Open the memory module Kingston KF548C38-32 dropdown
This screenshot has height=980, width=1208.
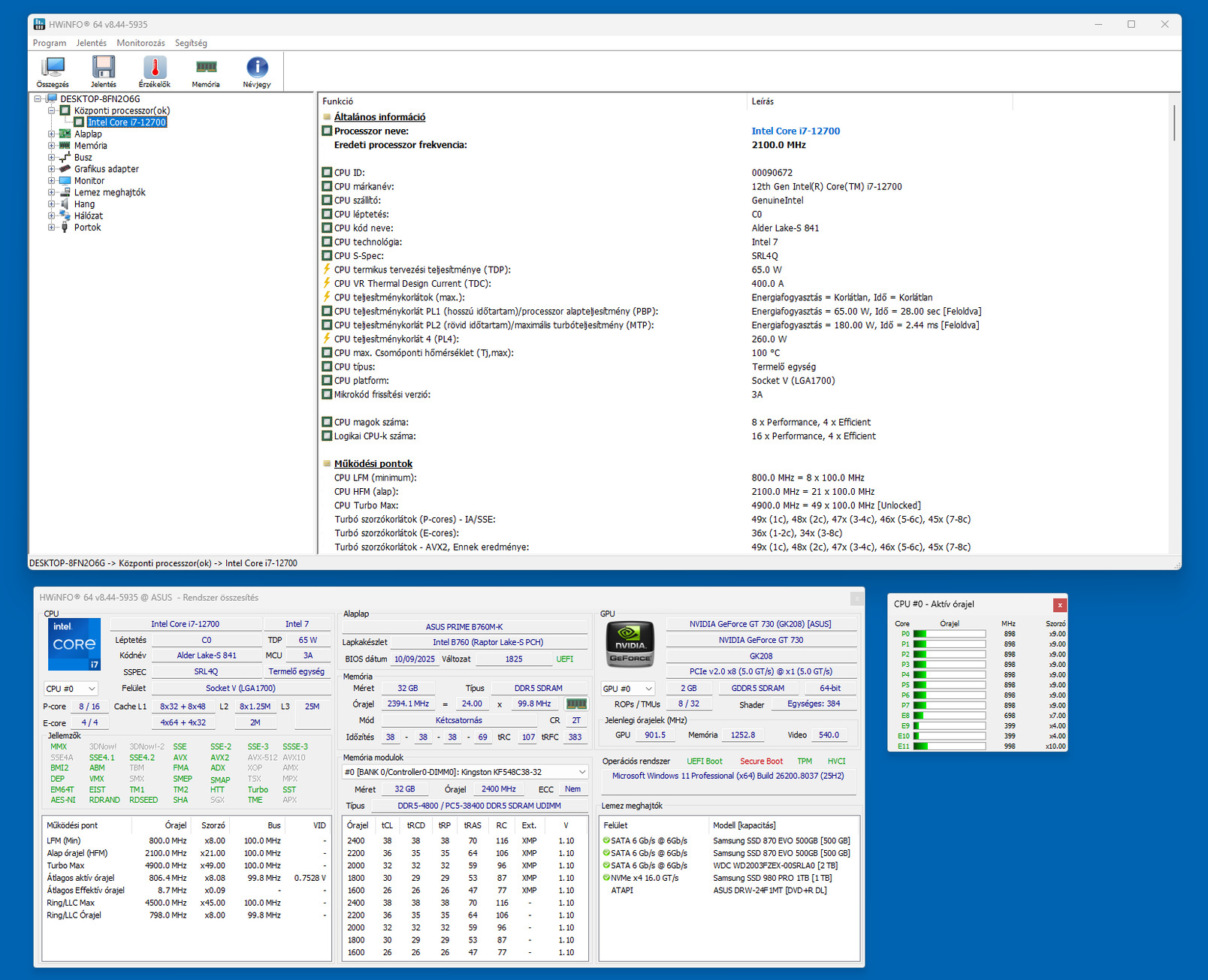[x=464, y=772]
